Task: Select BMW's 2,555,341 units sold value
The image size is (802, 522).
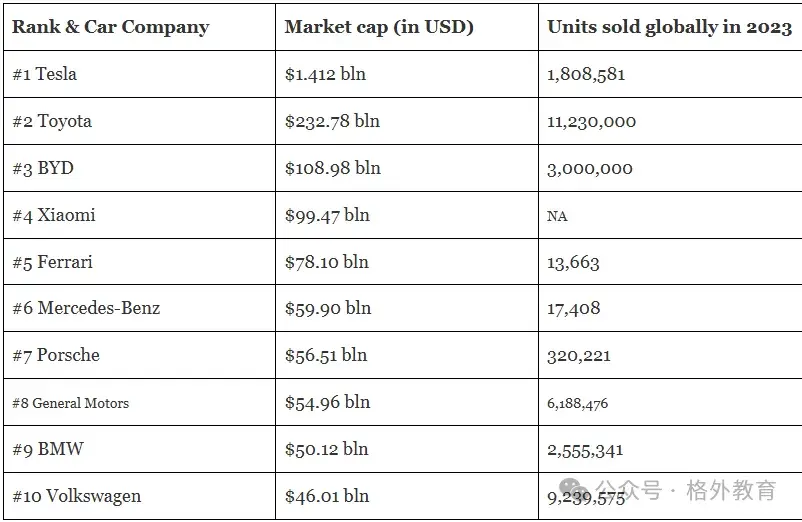Action: pos(585,449)
